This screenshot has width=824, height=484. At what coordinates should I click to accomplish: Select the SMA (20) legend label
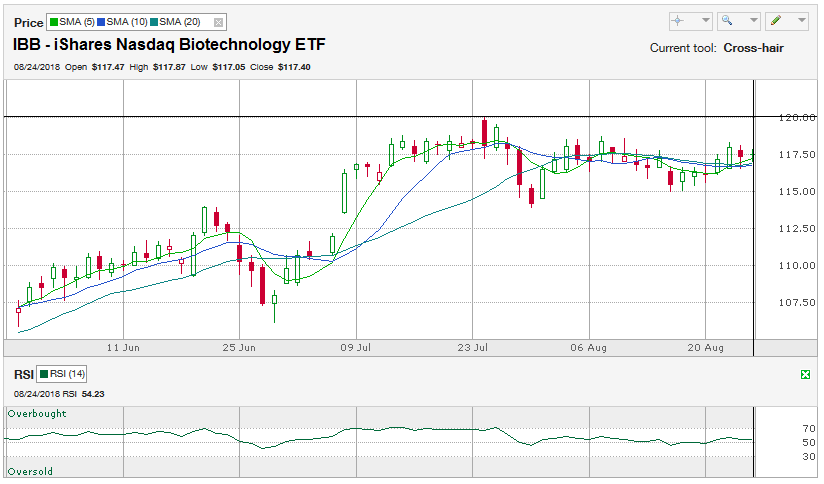180,22
